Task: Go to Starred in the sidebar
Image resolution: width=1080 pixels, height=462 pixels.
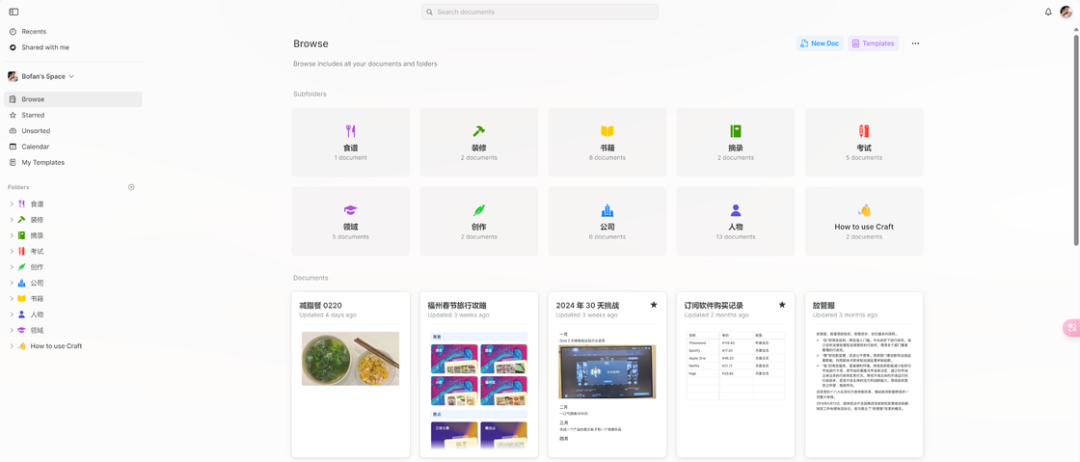Action: pos(33,115)
